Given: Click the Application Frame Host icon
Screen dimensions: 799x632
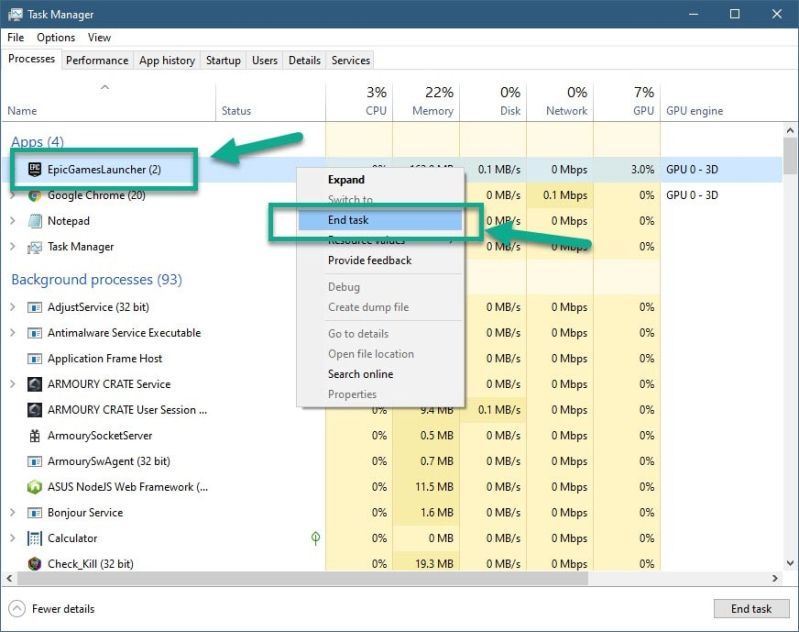Looking at the screenshot, I should click(34, 359).
